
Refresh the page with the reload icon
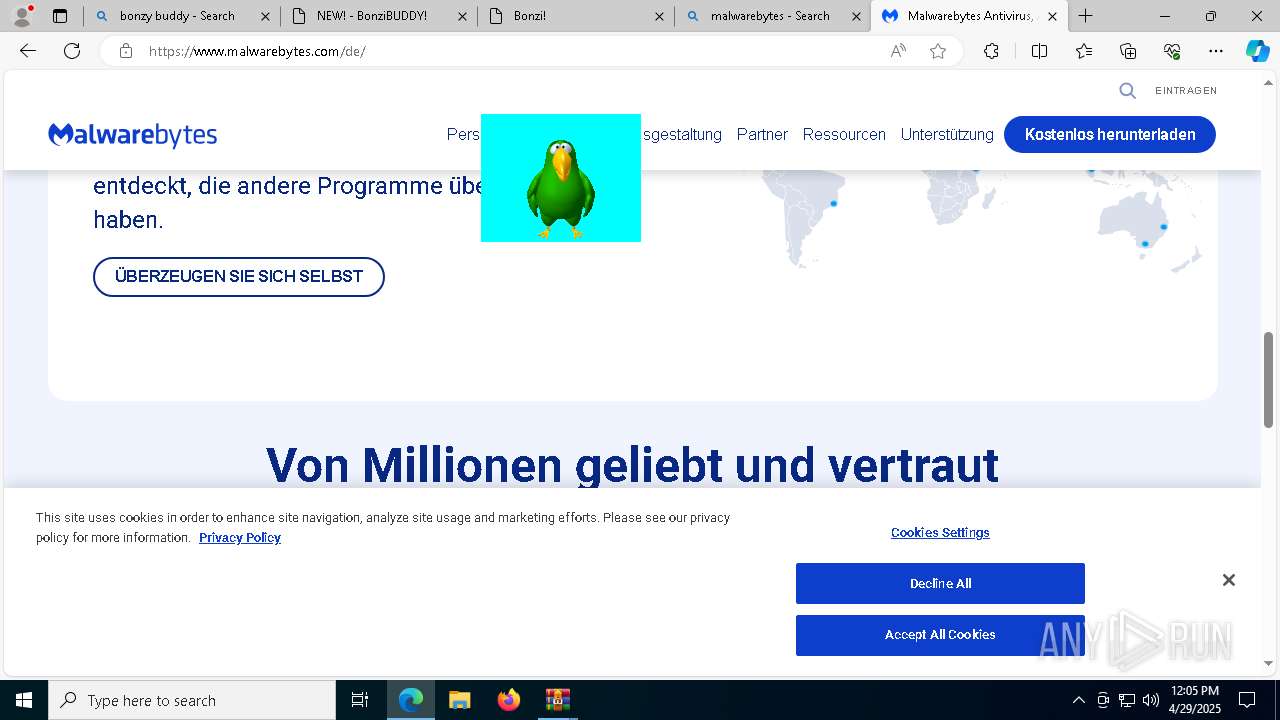point(72,51)
